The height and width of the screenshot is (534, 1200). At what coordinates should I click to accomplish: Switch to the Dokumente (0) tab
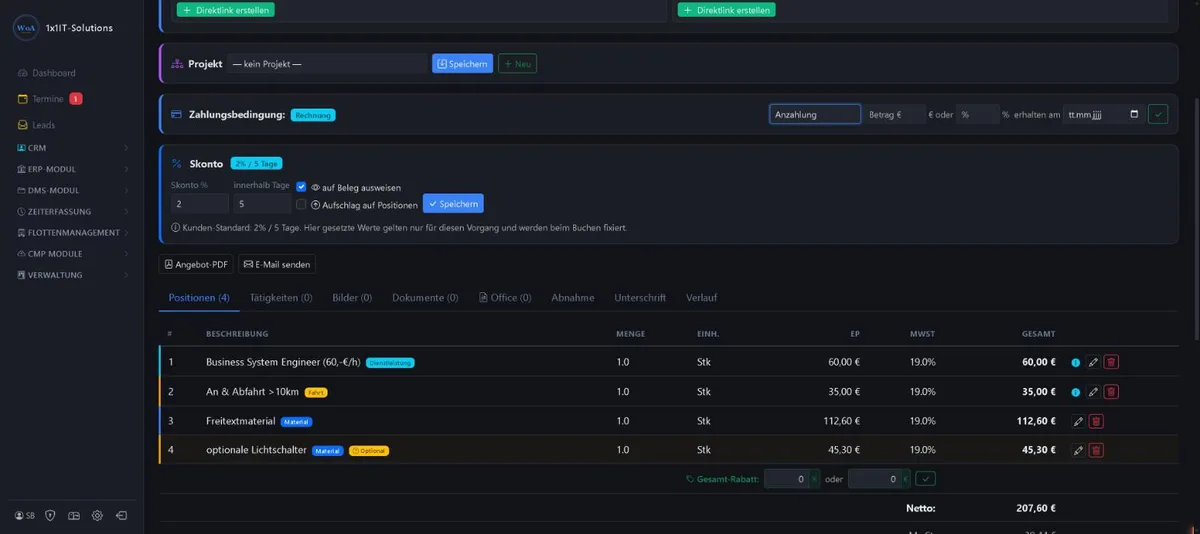[425, 298]
